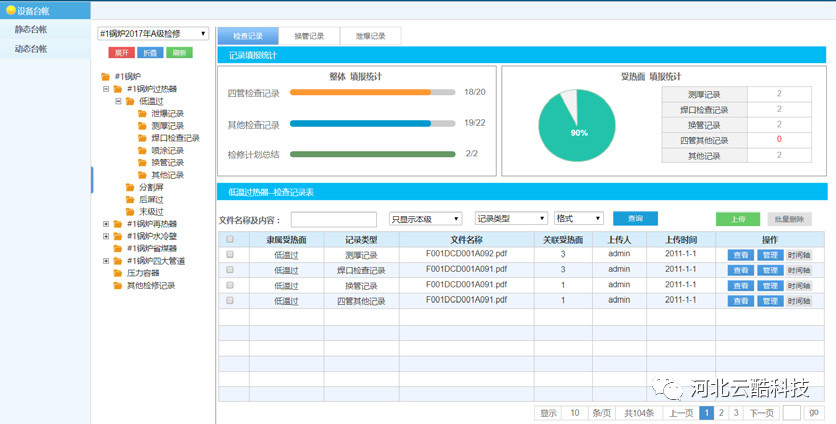Click the folder icon of 焊口检查记录 in tree

tap(142, 138)
